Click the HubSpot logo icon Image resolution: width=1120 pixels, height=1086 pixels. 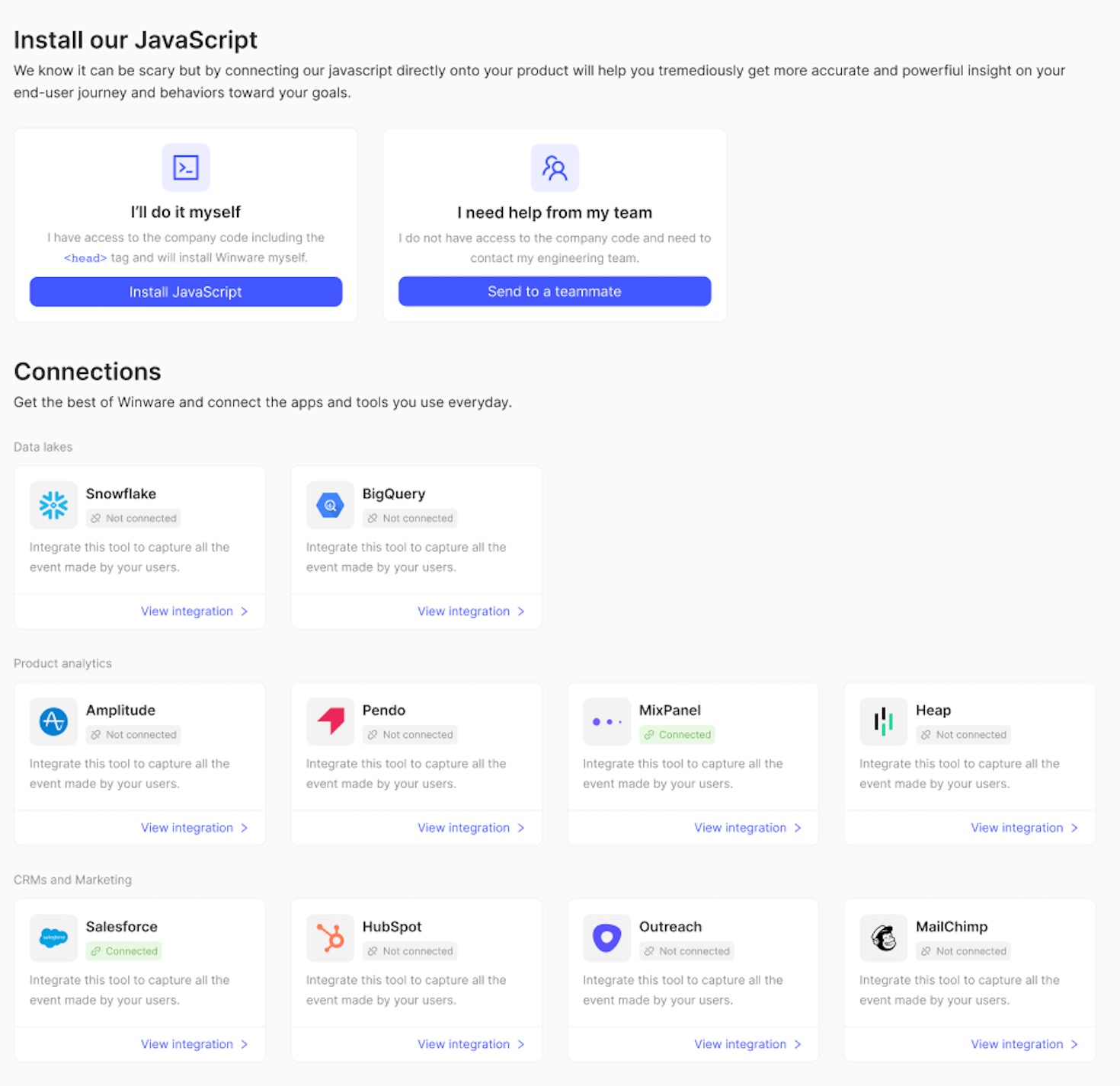pyautogui.click(x=330, y=937)
